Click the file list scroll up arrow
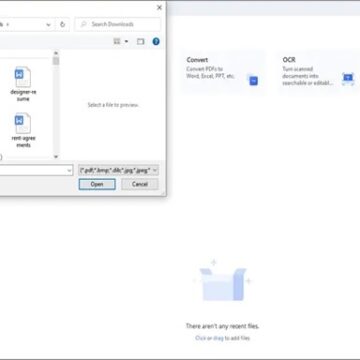Image resolution: width=360 pixels, height=360 pixels. pyautogui.click(x=56, y=53)
